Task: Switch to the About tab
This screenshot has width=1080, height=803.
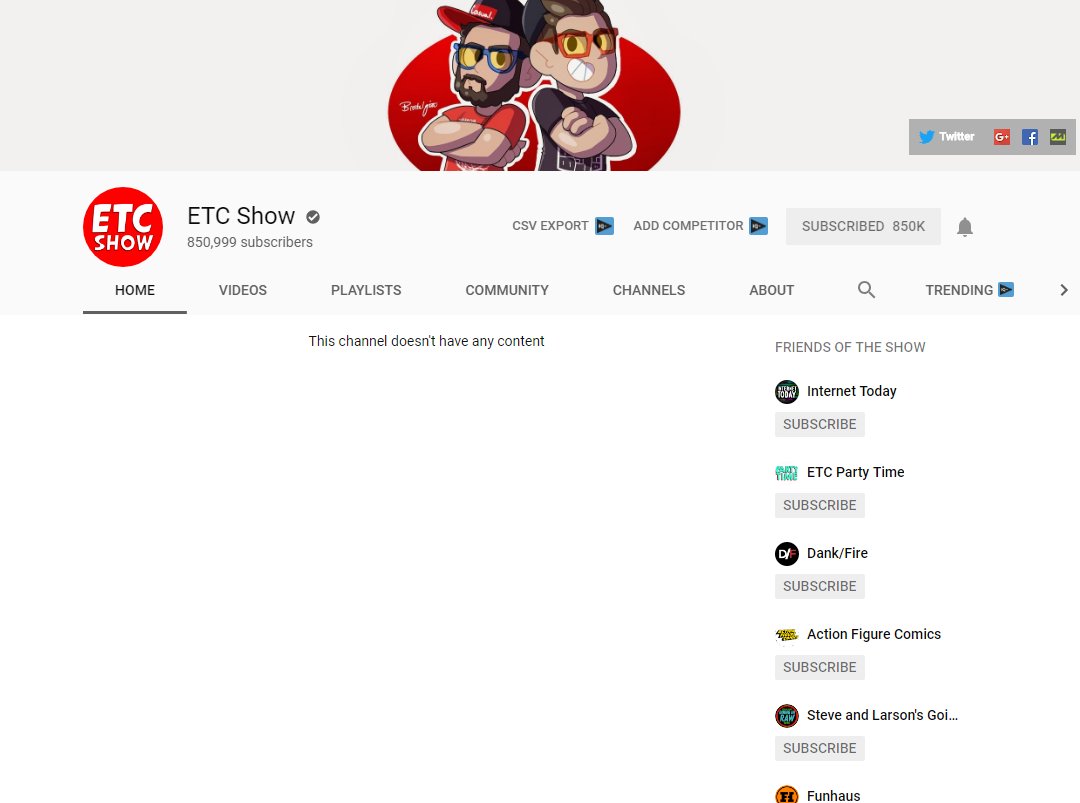Action: coord(771,290)
